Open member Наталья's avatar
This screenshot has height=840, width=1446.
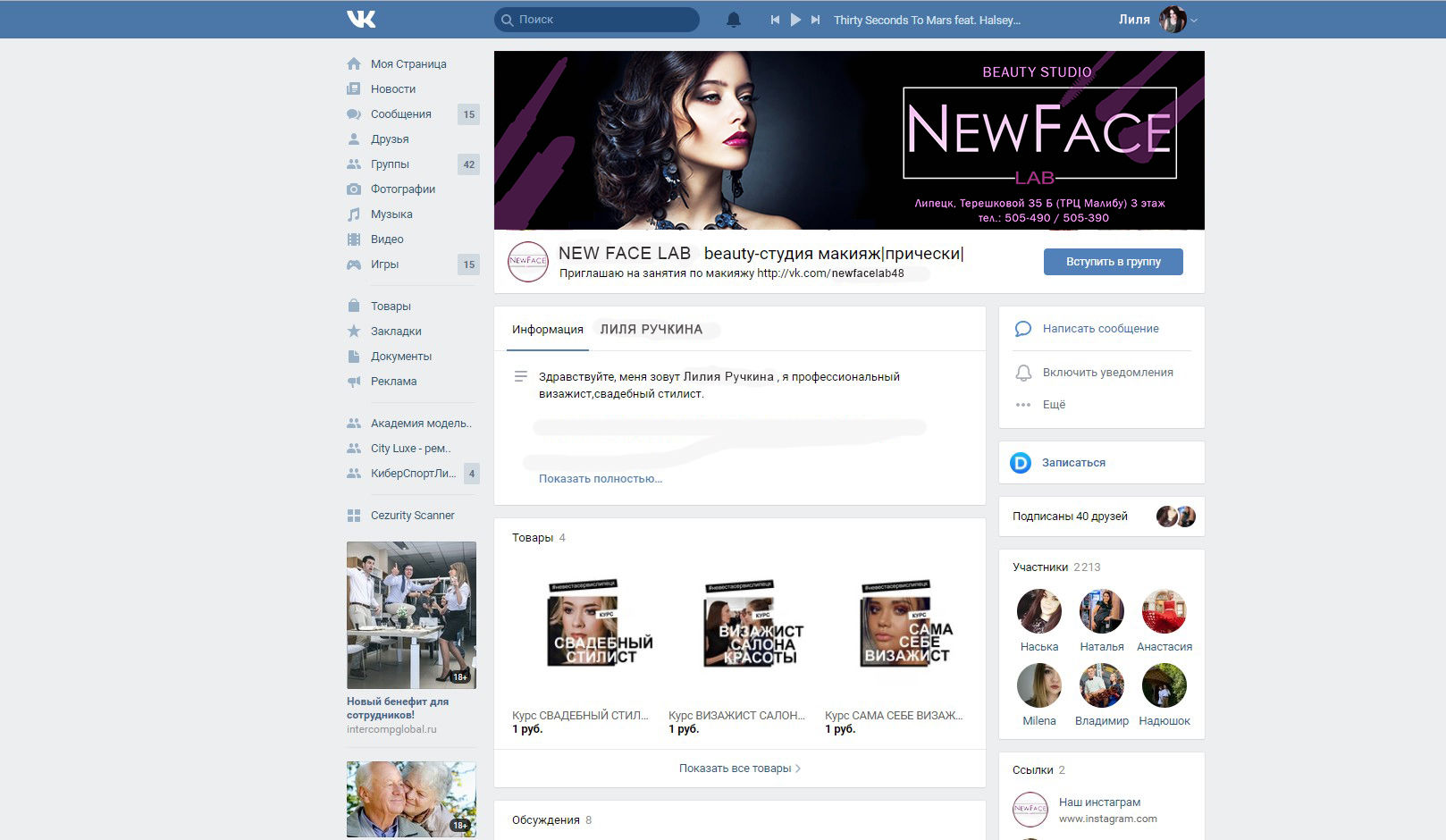pyautogui.click(x=1102, y=611)
